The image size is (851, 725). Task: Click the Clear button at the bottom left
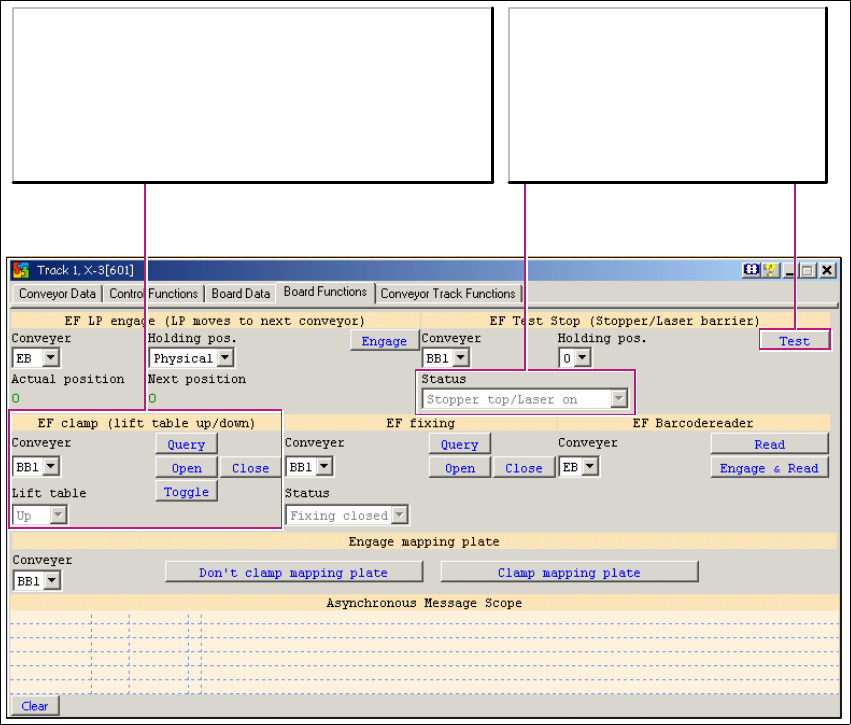(x=35, y=706)
